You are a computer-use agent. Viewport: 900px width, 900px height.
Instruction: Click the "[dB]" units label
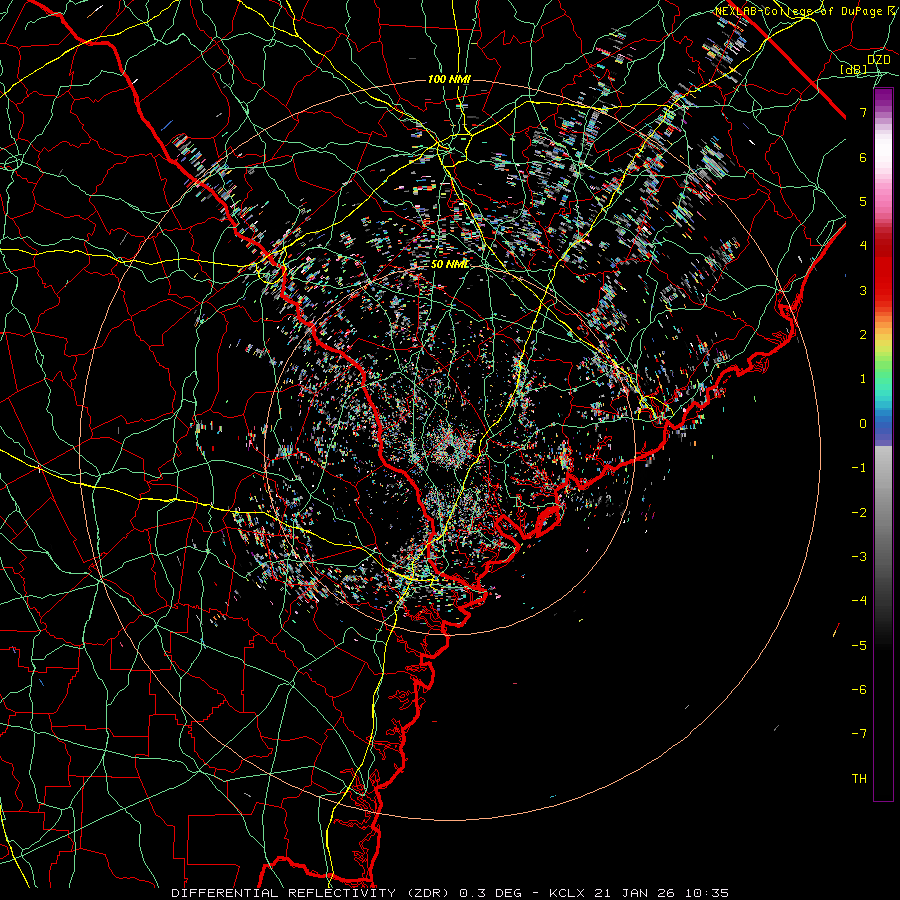(x=854, y=70)
